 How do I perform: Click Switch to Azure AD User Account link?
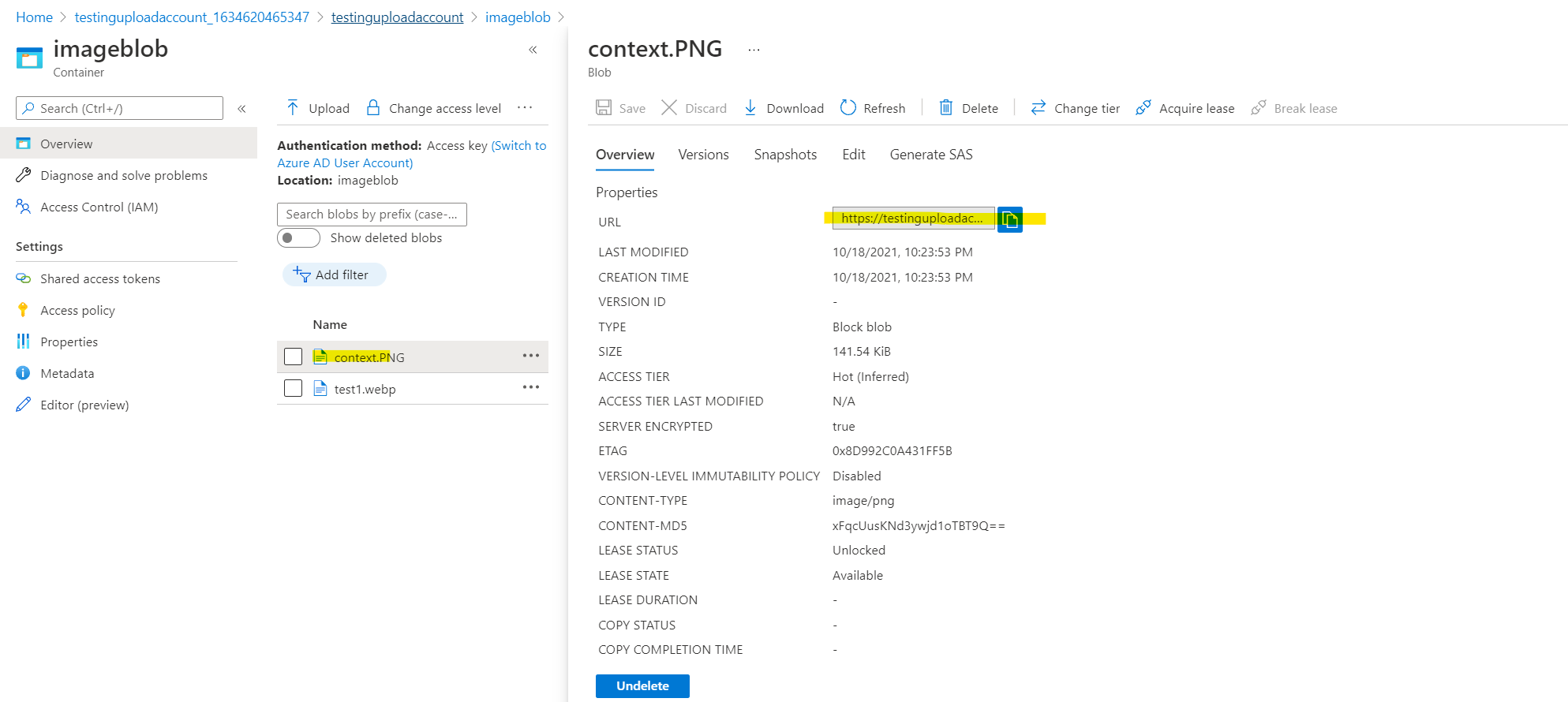[411, 154]
